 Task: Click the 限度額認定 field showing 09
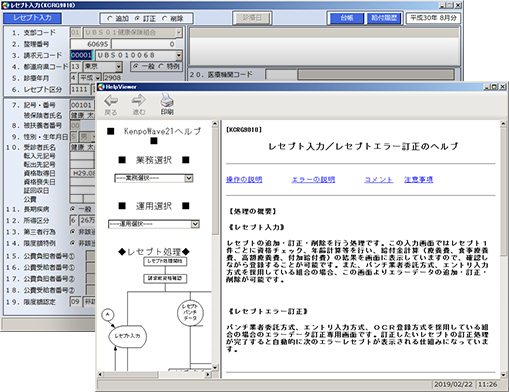75,302
